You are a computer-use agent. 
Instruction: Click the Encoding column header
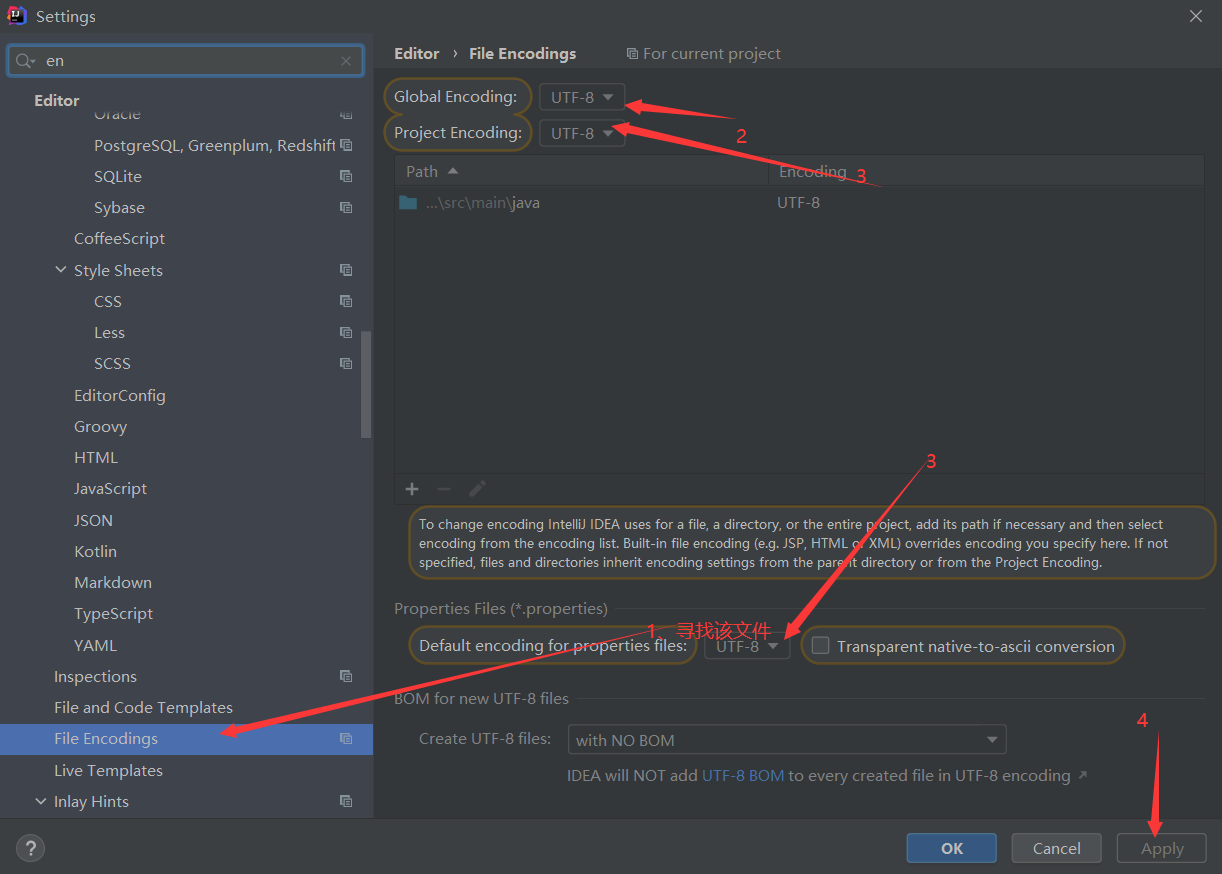coord(986,171)
